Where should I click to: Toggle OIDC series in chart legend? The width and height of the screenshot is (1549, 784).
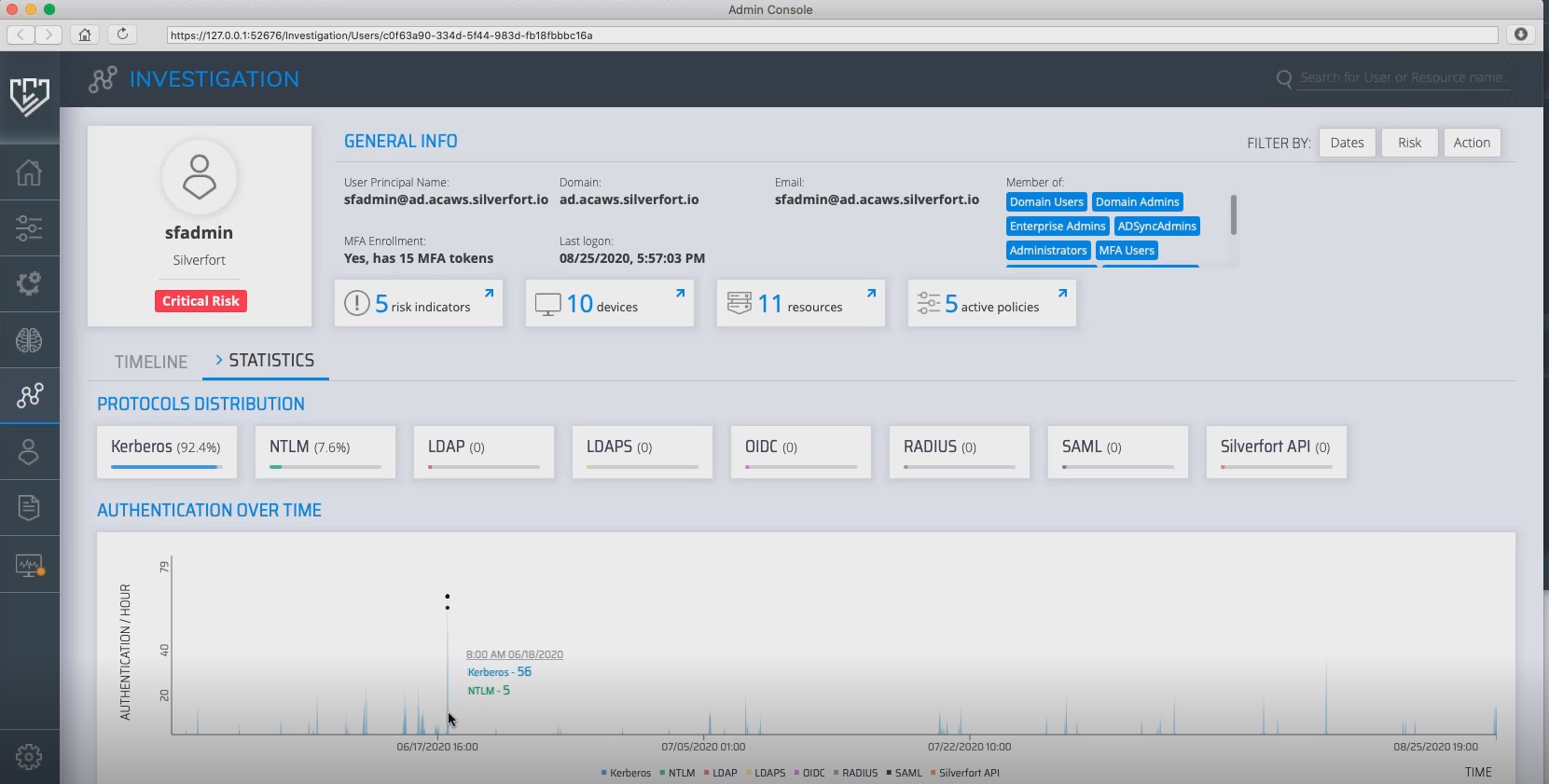point(809,773)
